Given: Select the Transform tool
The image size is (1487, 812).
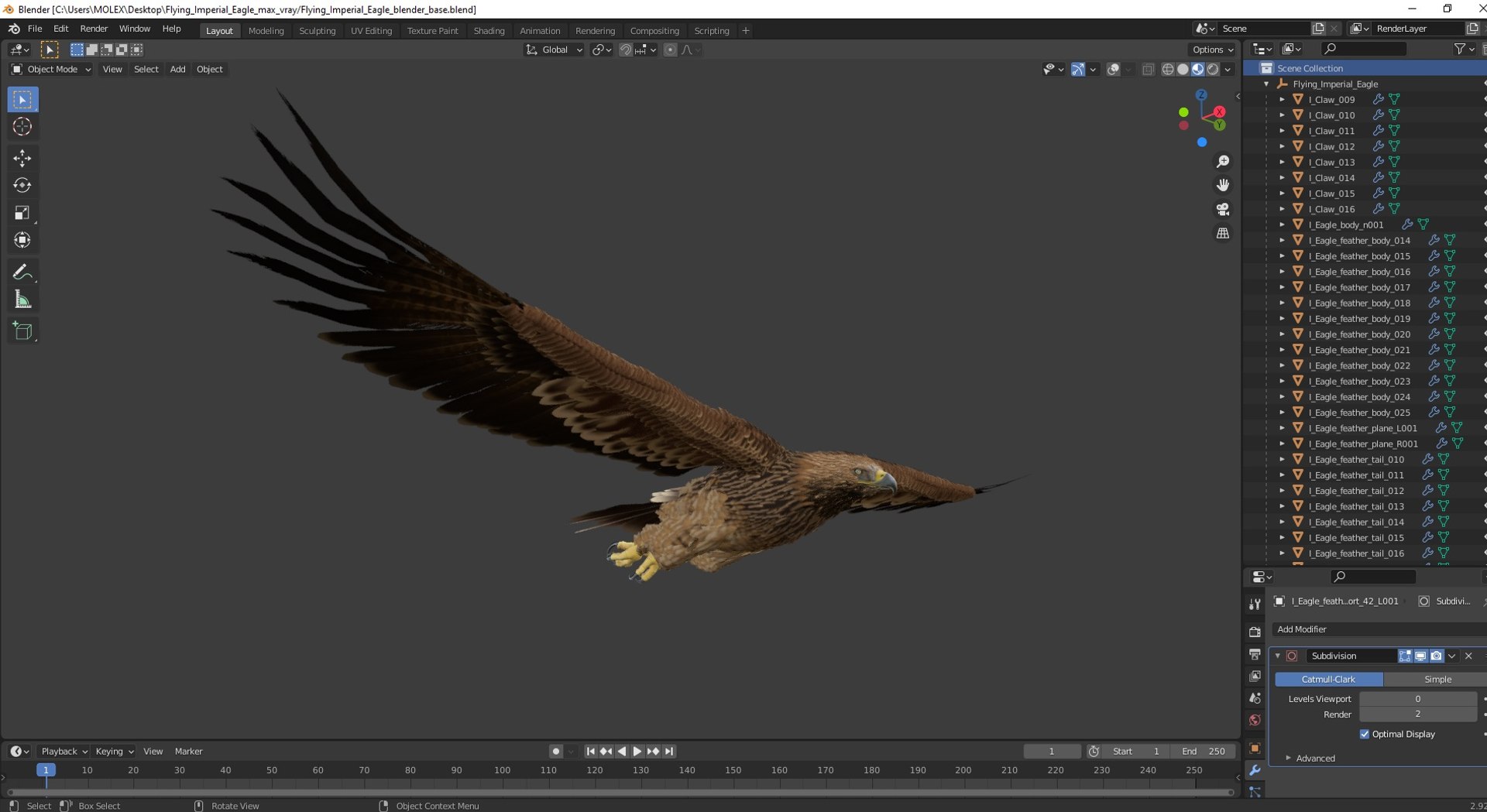Looking at the screenshot, I should pyautogui.click(x=22, y=240).
